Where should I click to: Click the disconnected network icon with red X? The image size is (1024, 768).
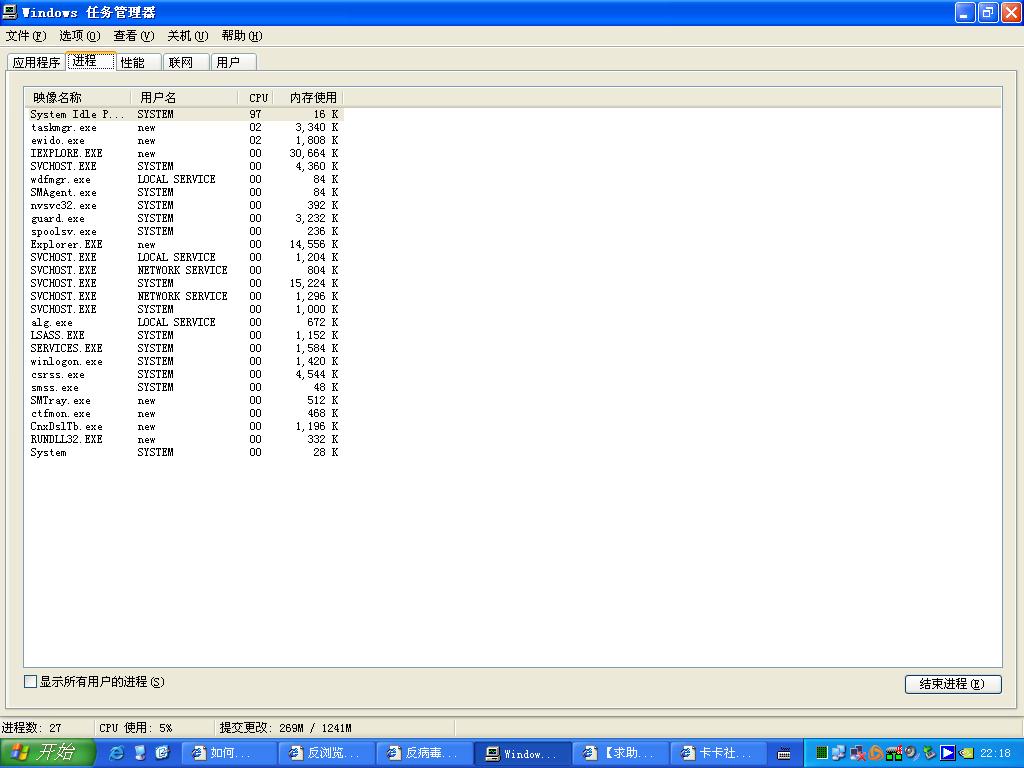tap(857, 753)
